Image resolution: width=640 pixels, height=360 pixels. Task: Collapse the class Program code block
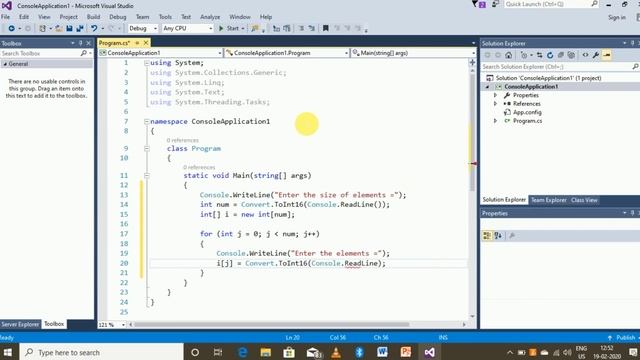point(147,149)
